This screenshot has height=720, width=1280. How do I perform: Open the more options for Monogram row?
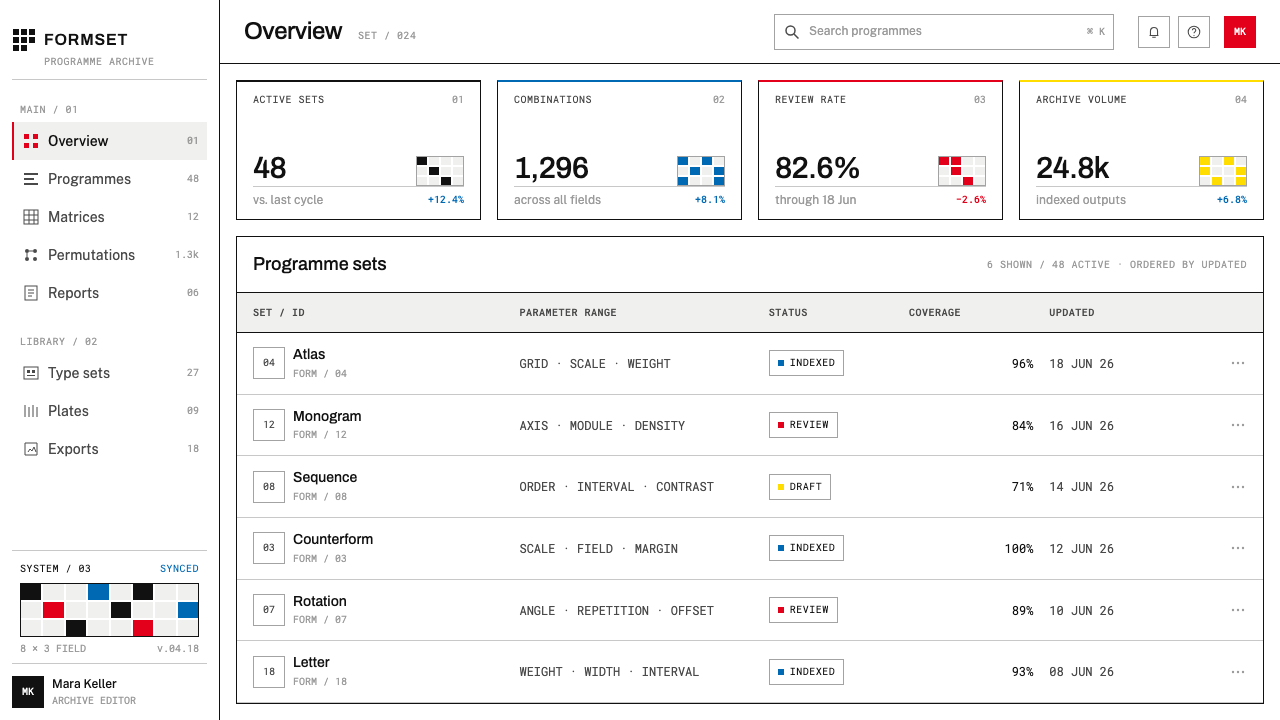click(x=1238, y=425)
